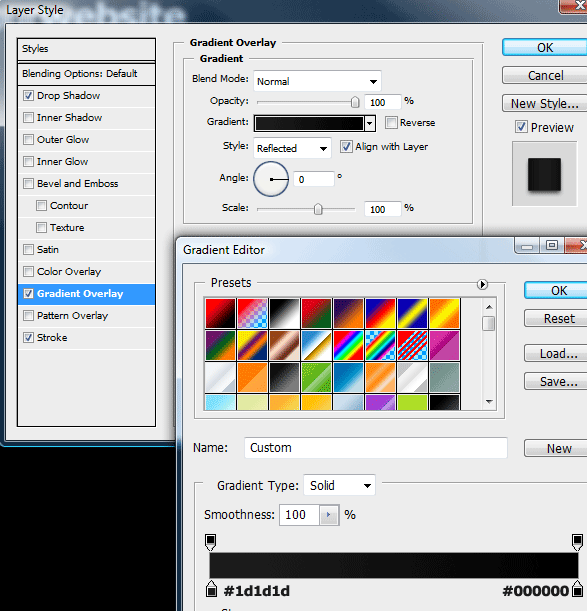
Task: Enable the Inner Shadow checkbox
Action: [28, 117]
